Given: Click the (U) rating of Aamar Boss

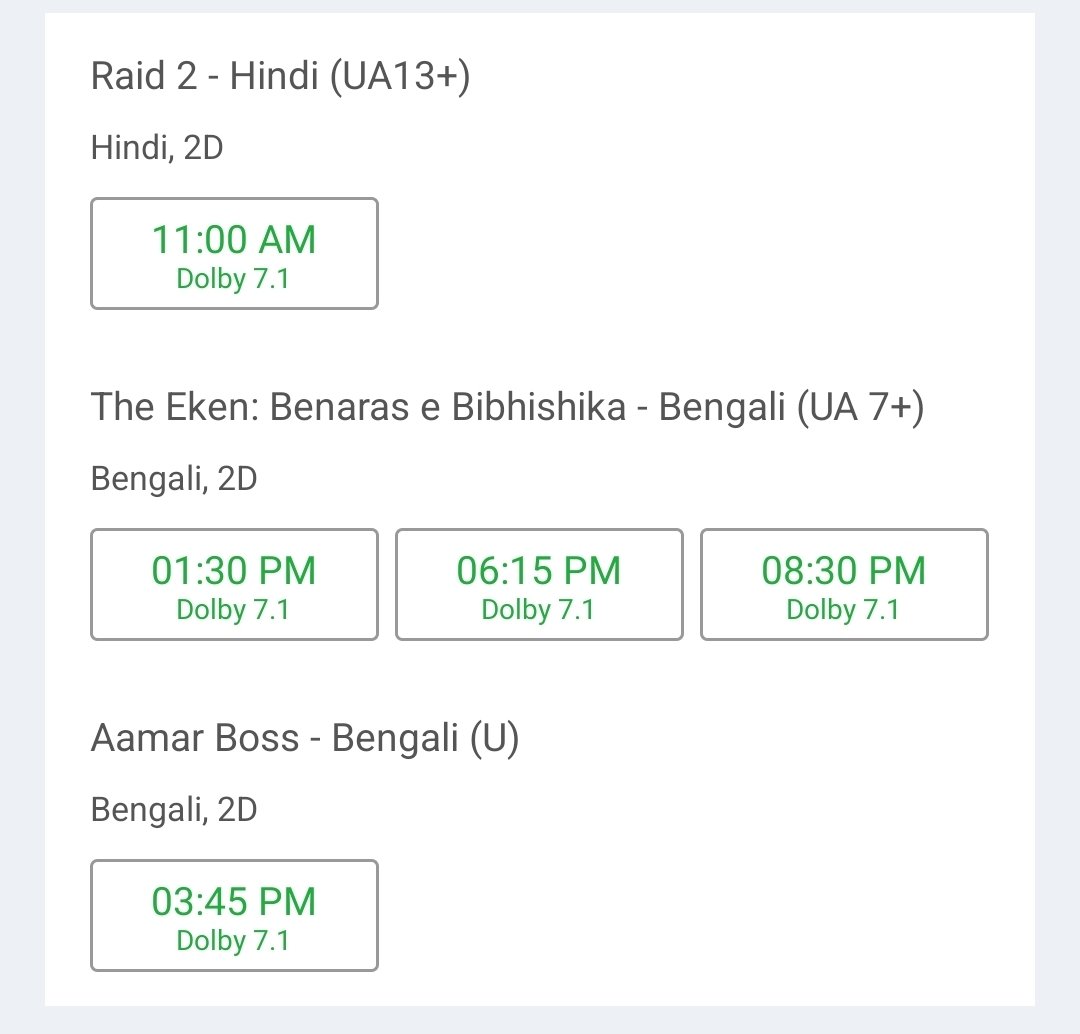Looking at the screenshot, I should point(495,738).
